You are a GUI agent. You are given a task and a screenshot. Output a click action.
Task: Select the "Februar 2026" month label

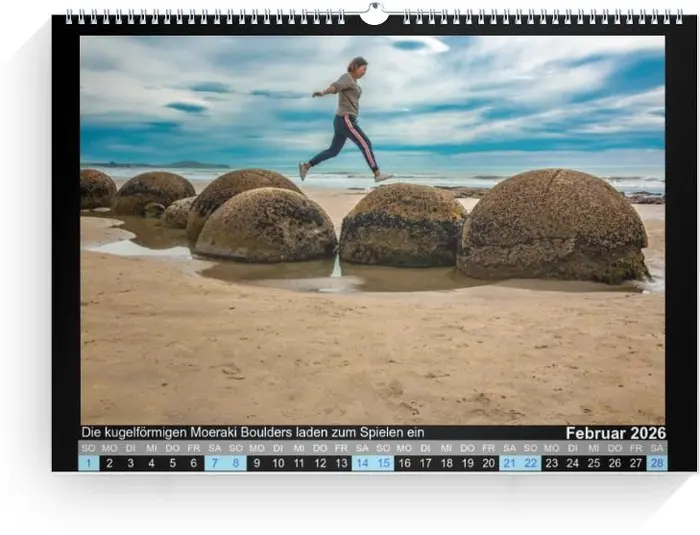tap(614, 433)
